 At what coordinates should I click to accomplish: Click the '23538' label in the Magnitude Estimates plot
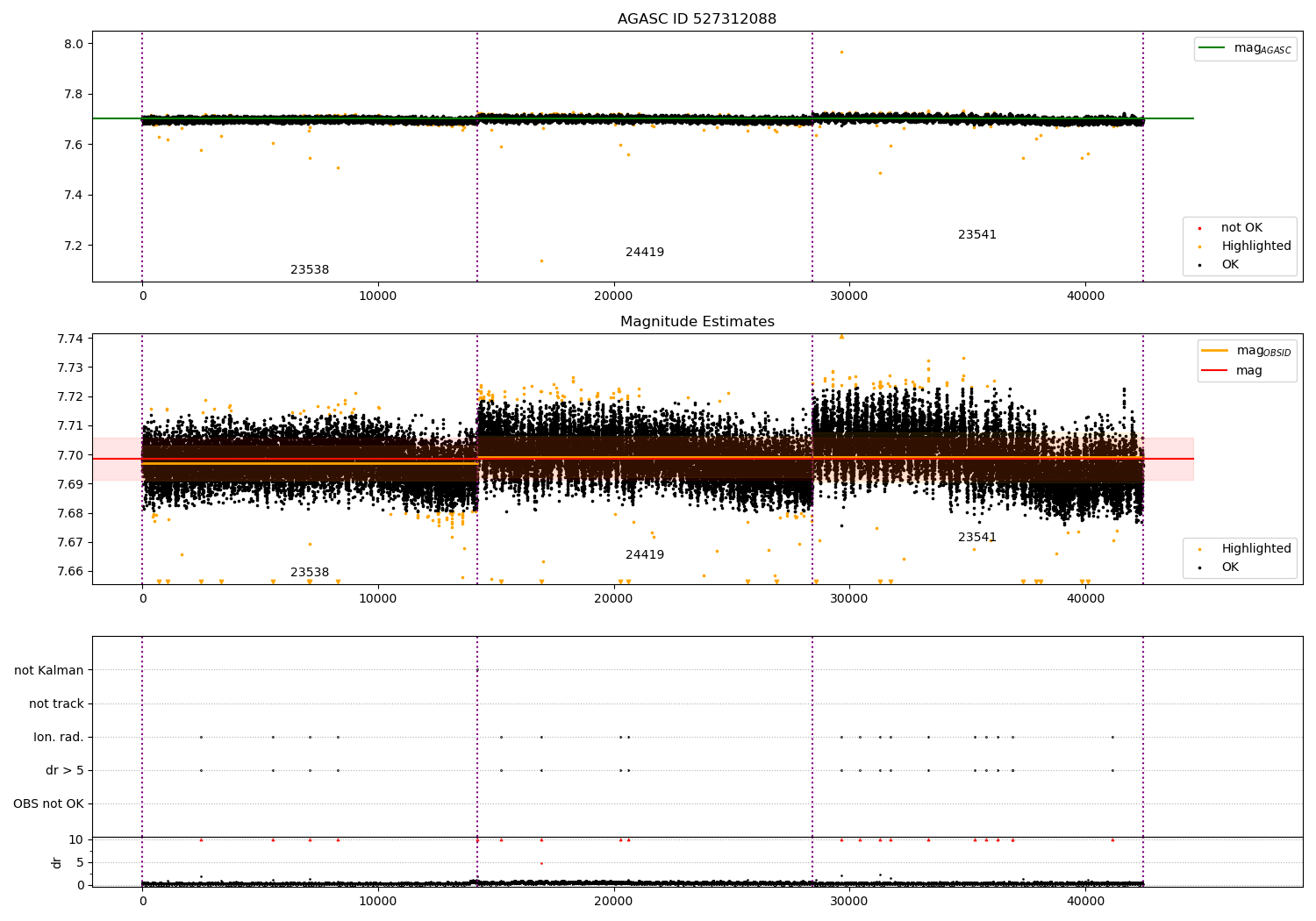310,573
